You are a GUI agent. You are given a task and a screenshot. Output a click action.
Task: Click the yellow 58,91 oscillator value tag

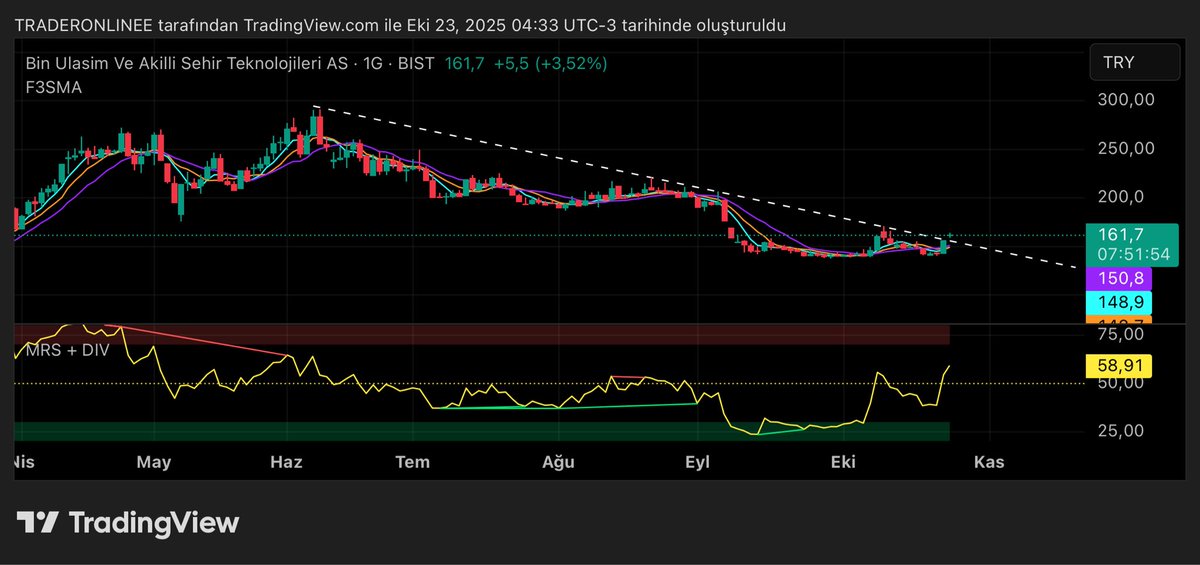(1119, 366)
